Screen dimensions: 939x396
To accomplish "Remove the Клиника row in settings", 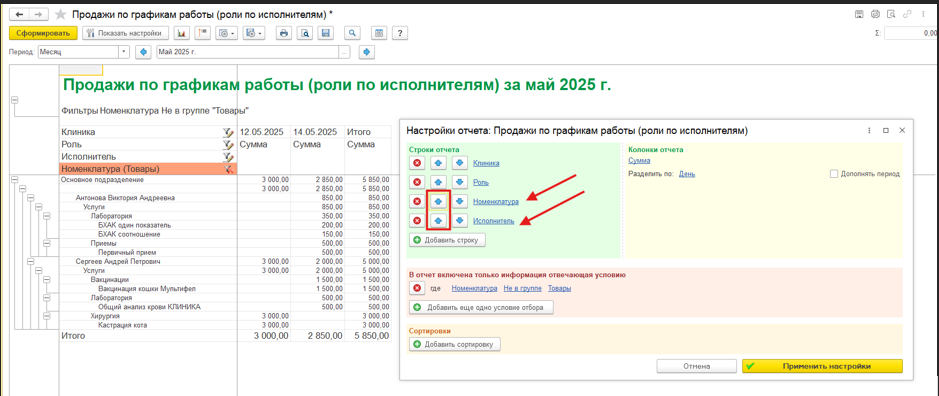I will pyautogui.click(x=417, y=163).
